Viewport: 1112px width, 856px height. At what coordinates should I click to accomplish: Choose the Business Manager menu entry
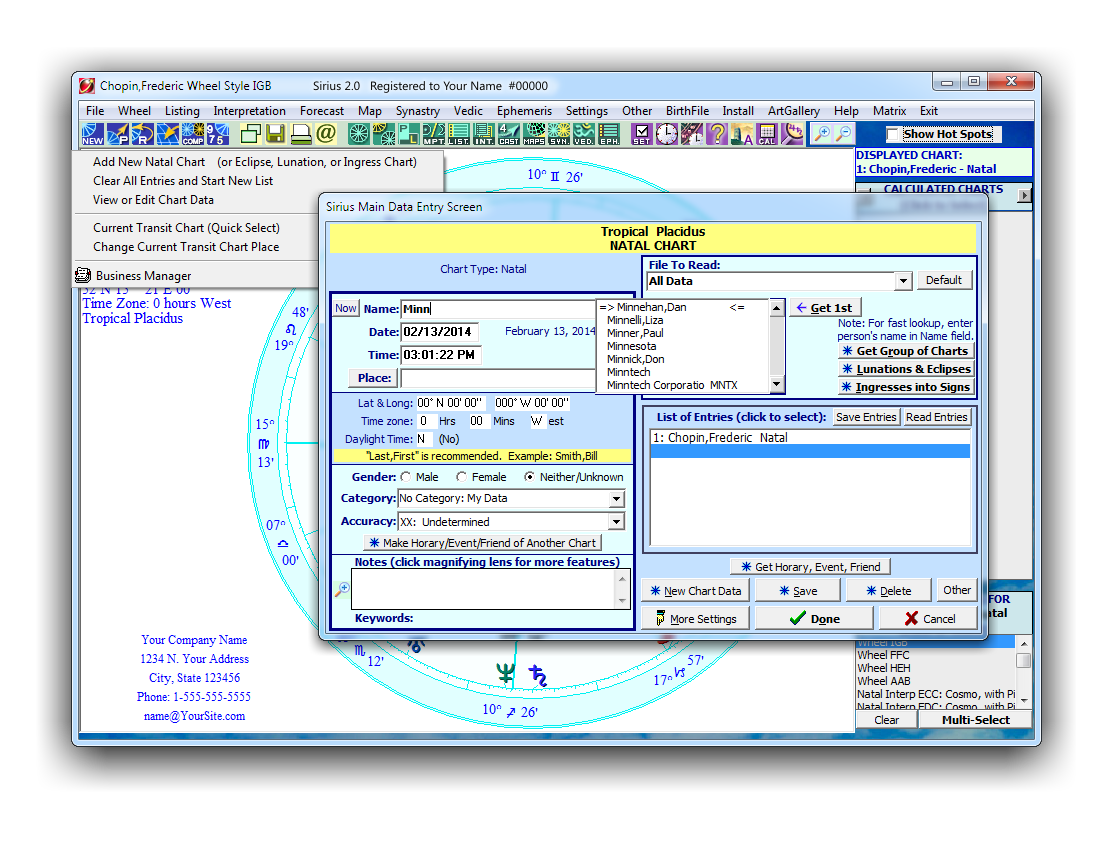(x=143, y=276)
